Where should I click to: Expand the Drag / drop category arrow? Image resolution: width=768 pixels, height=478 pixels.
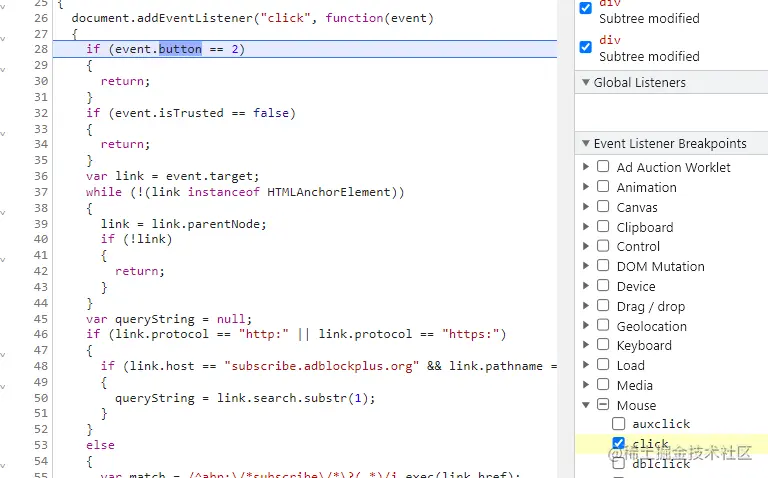[586, 306]
